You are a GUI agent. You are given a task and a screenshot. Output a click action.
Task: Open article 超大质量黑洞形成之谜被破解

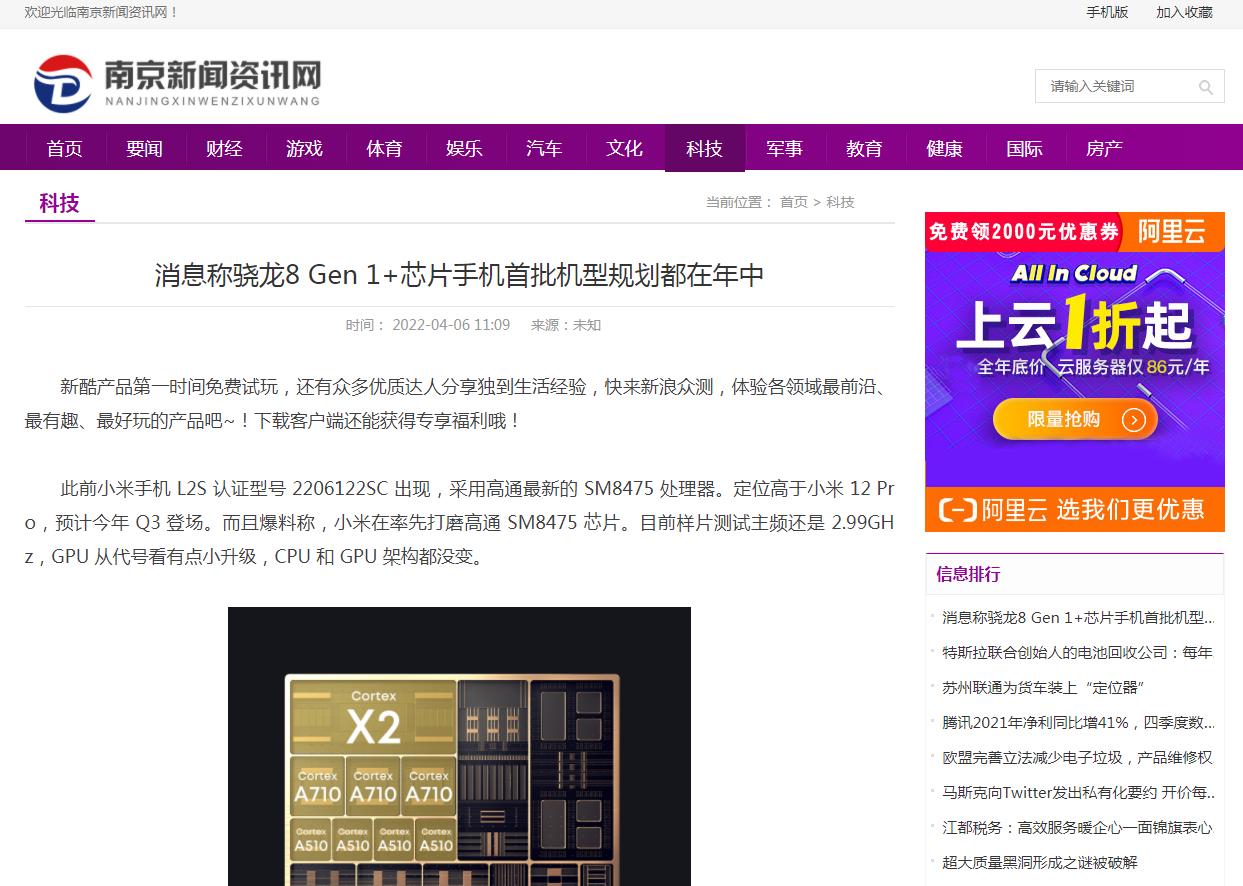point(1040,862)
